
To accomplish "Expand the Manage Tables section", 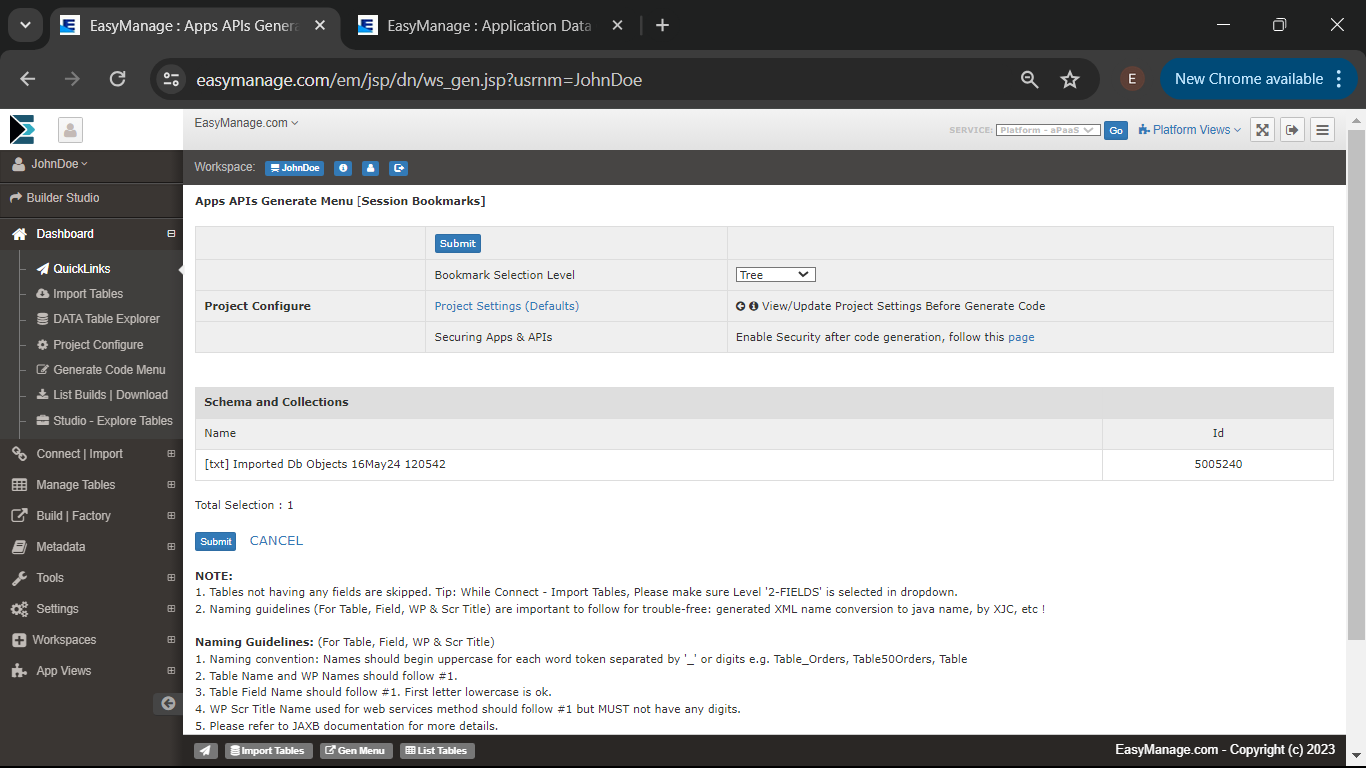I will (x=171, y=485).
